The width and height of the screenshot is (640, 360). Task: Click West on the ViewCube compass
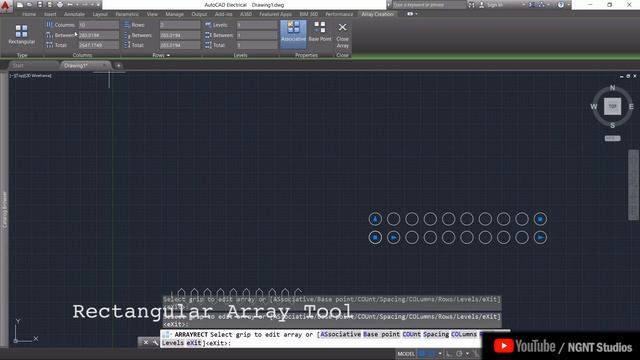pyautogui.click(x=593, y=107)
